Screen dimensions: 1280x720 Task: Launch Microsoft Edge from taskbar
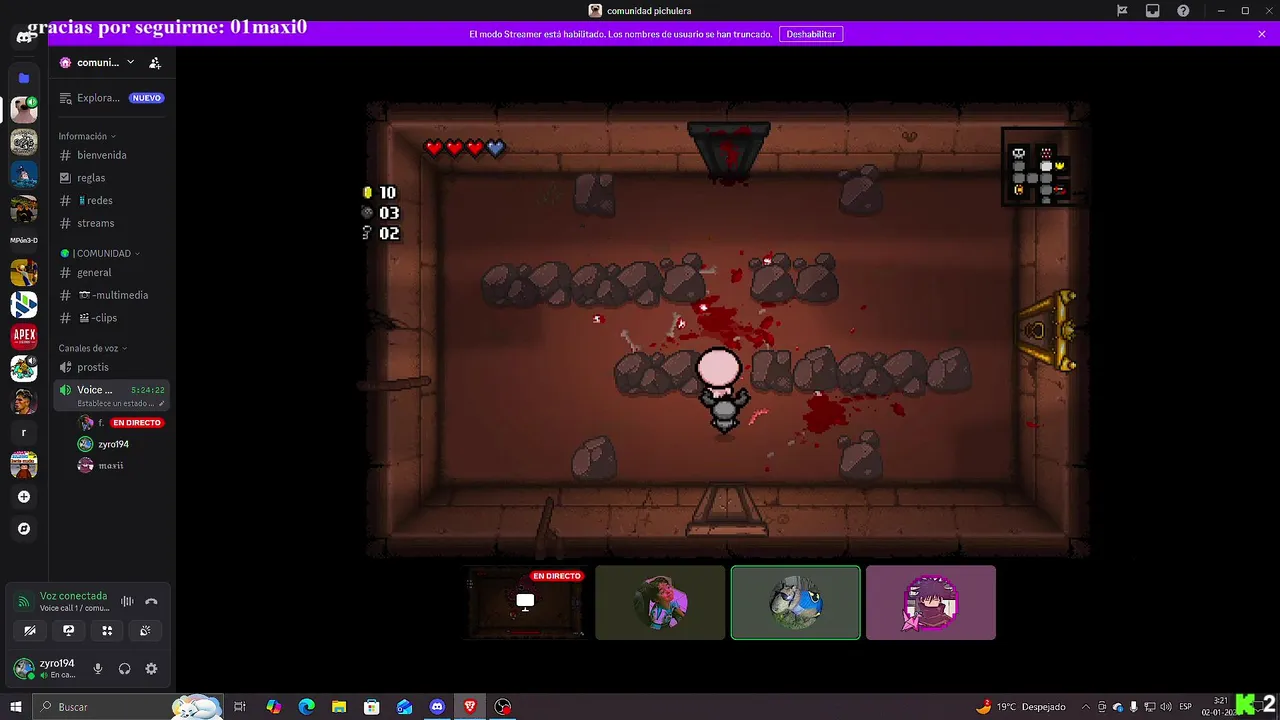point(306,707)
